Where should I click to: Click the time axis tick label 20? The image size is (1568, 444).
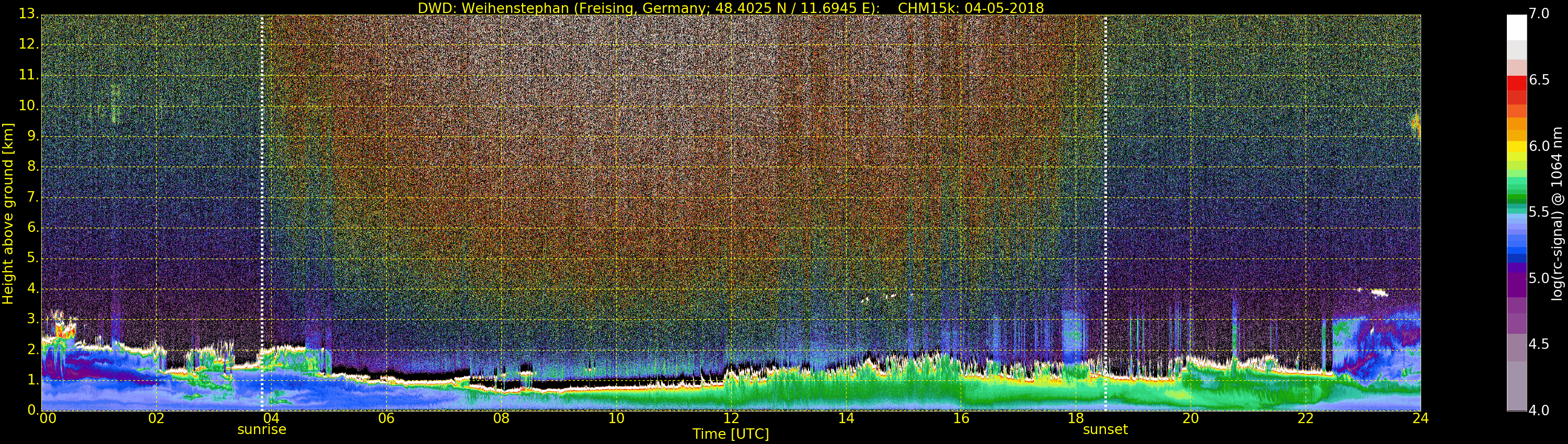pos(1191,418)
